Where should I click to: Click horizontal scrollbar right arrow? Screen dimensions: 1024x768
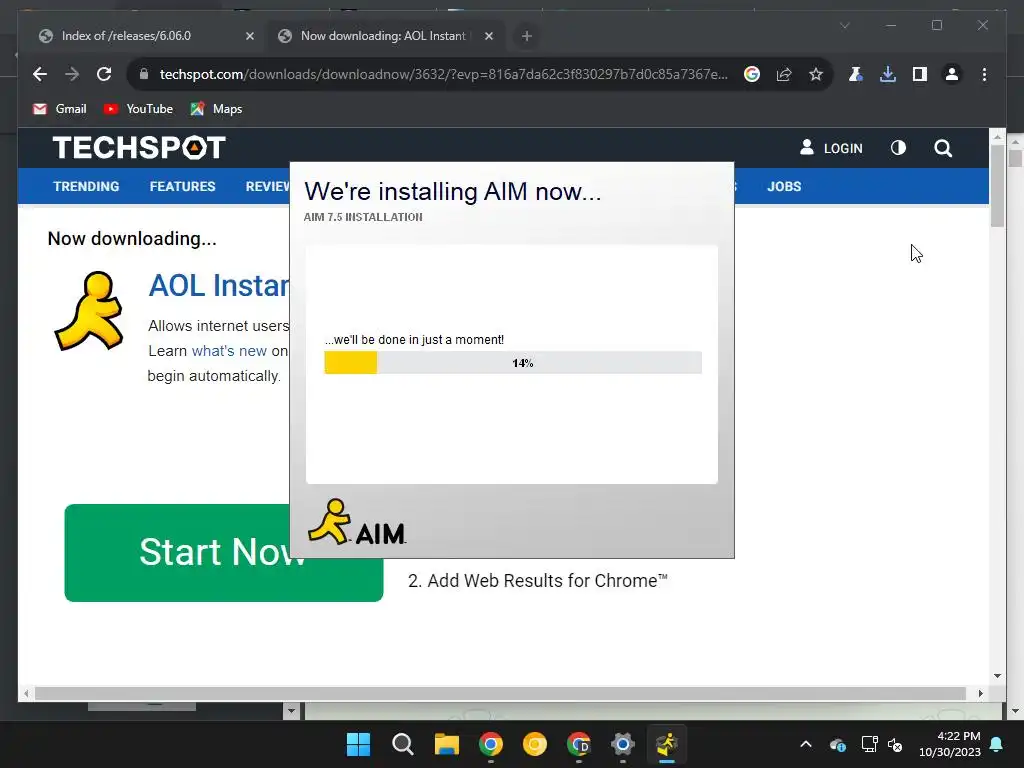(x=980, y=694)
